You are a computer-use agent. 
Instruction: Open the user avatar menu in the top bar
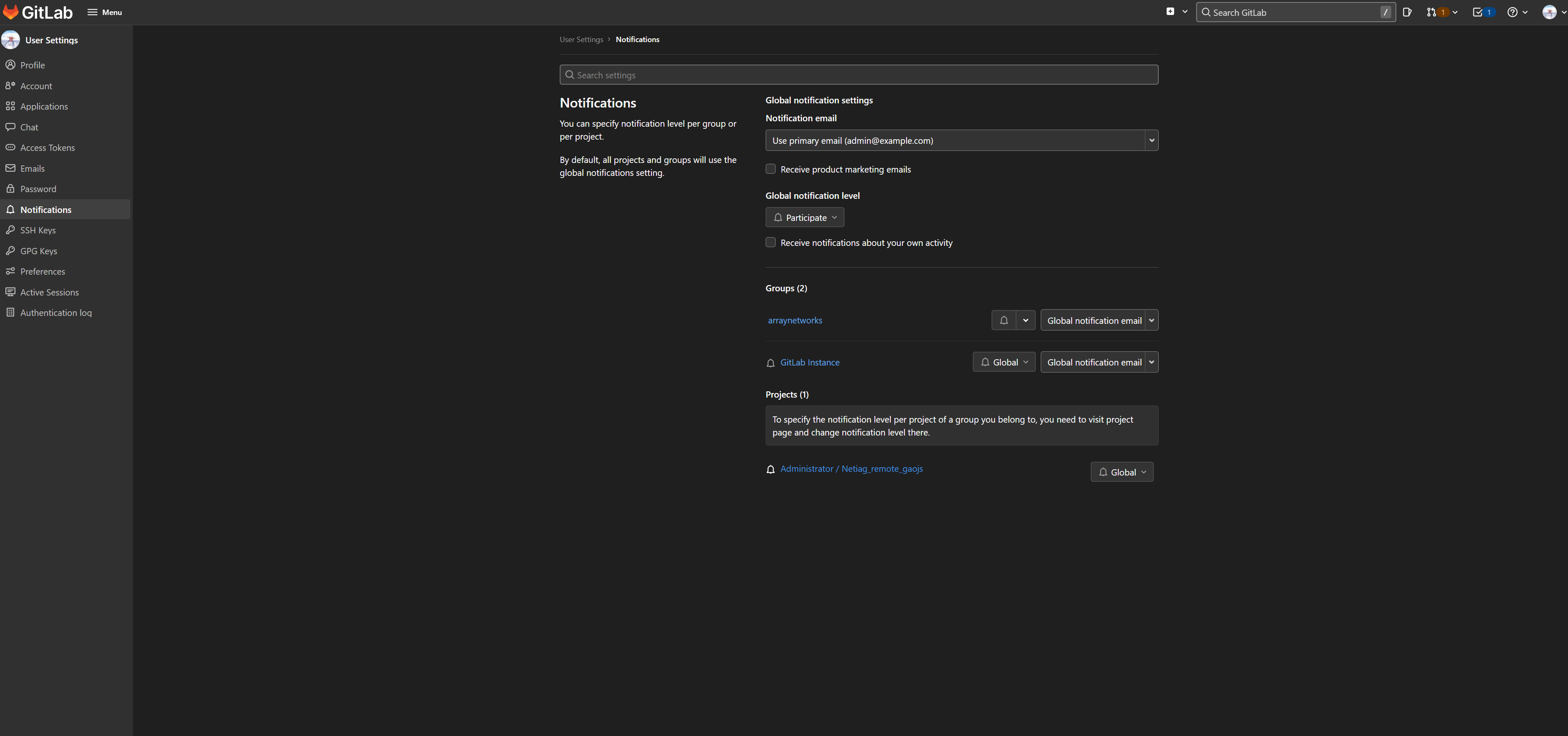coord(1550,12)
